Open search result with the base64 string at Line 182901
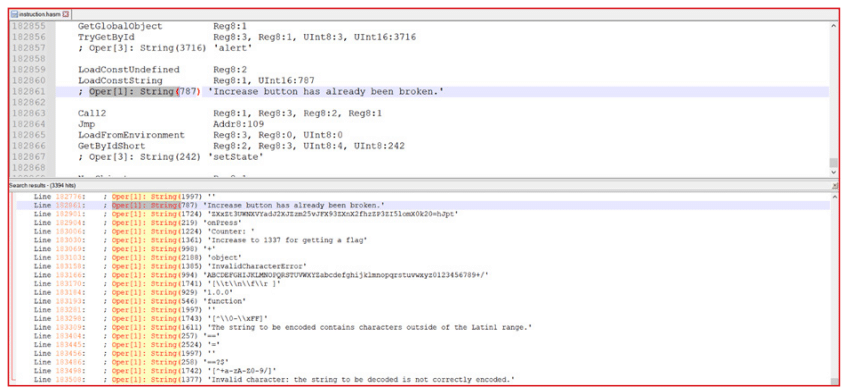The width and height of the screenshot is (849, 390). pyautogui.click(x=245, y=214)
